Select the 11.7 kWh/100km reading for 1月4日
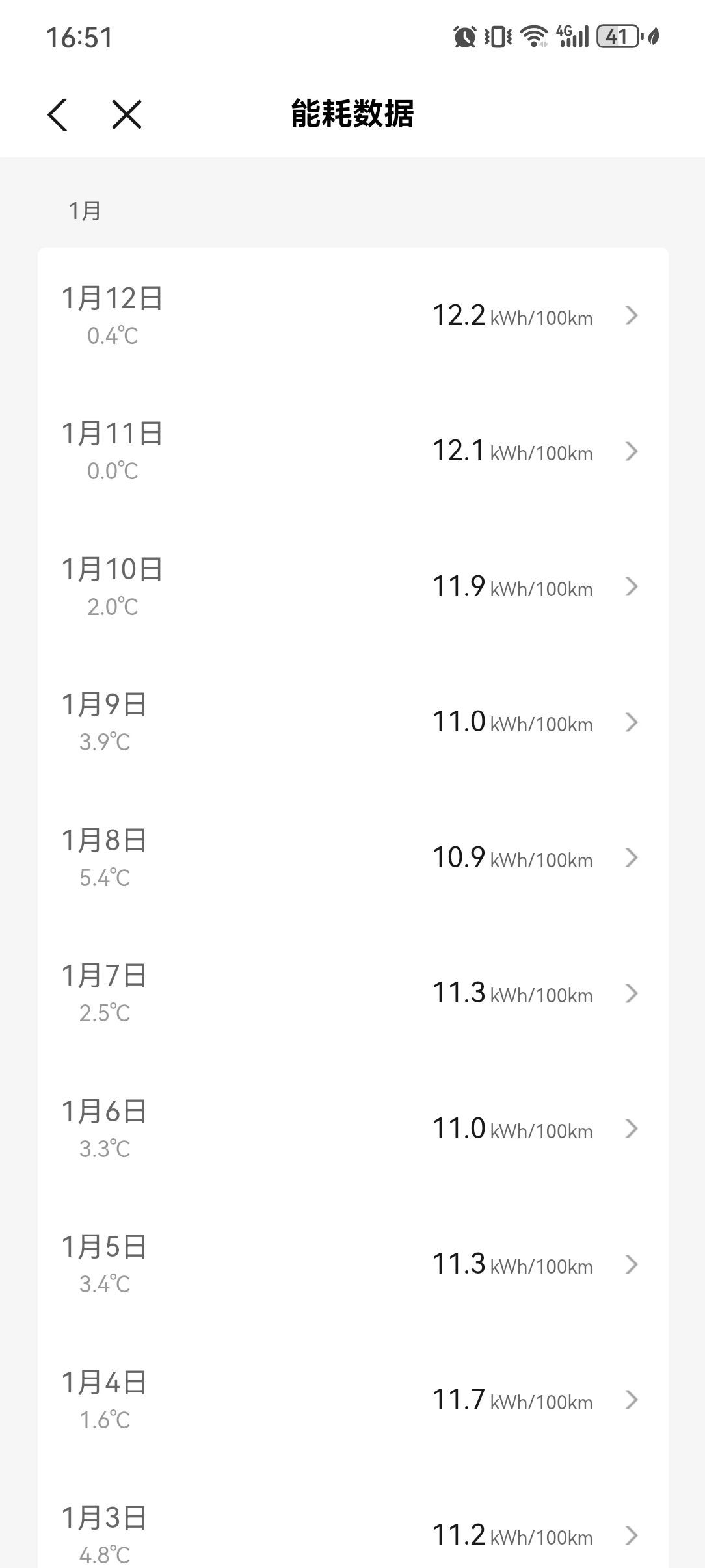 512,1400
